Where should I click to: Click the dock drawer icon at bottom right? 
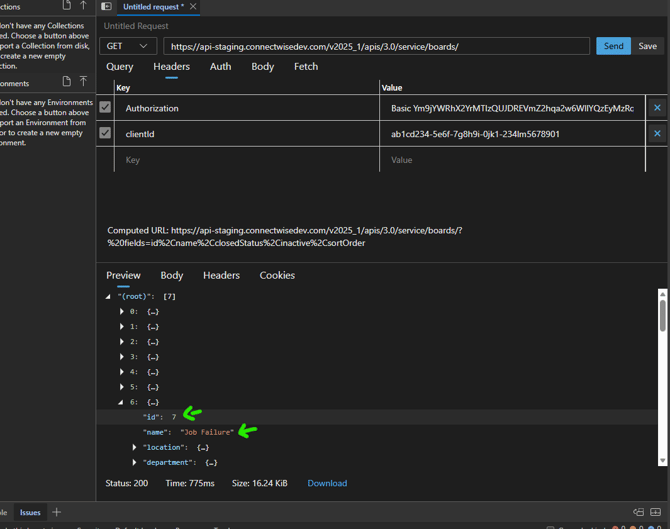(638, 512)
